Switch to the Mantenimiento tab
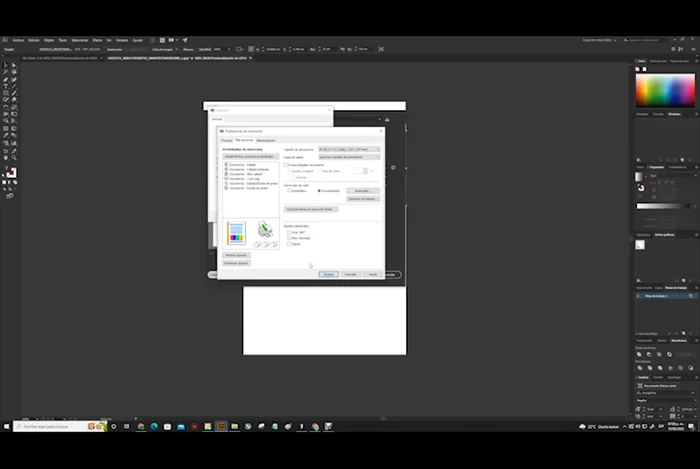Screen dimensions: 700x469 266,140
